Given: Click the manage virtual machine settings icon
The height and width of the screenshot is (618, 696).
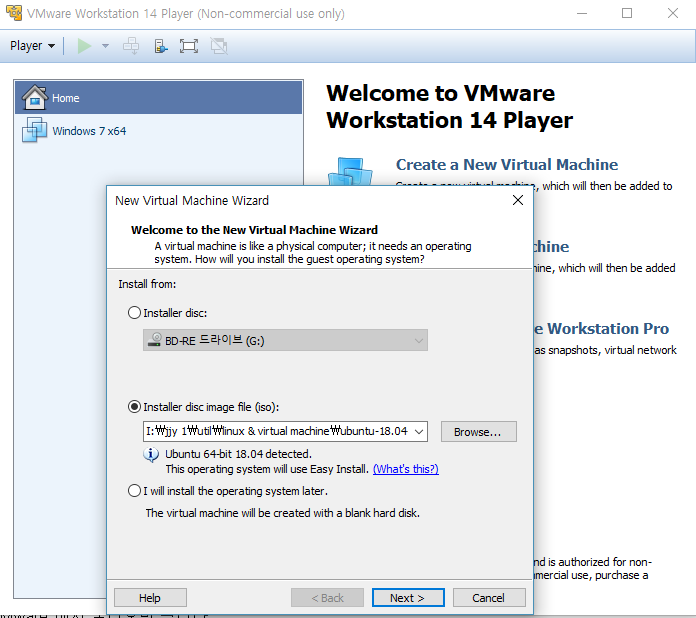Looking at the screenshot, I should [161, 46].
